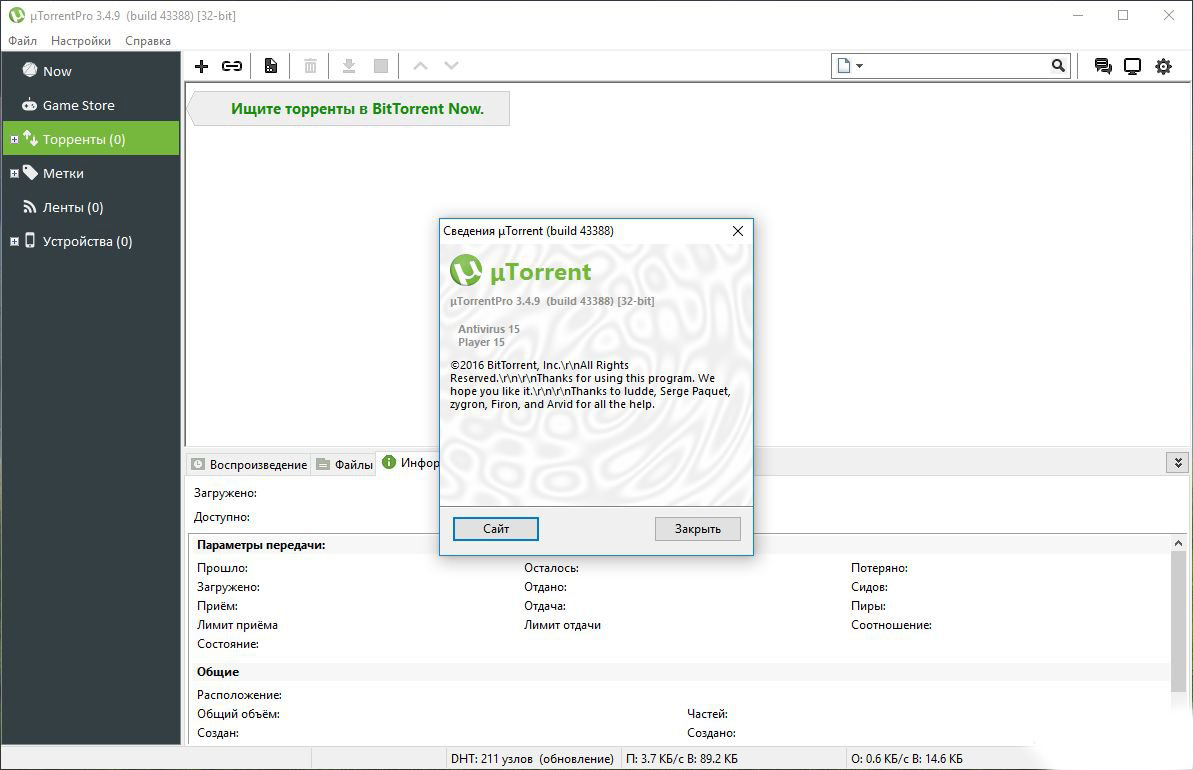Click the Расположение label

pos(240,695)
